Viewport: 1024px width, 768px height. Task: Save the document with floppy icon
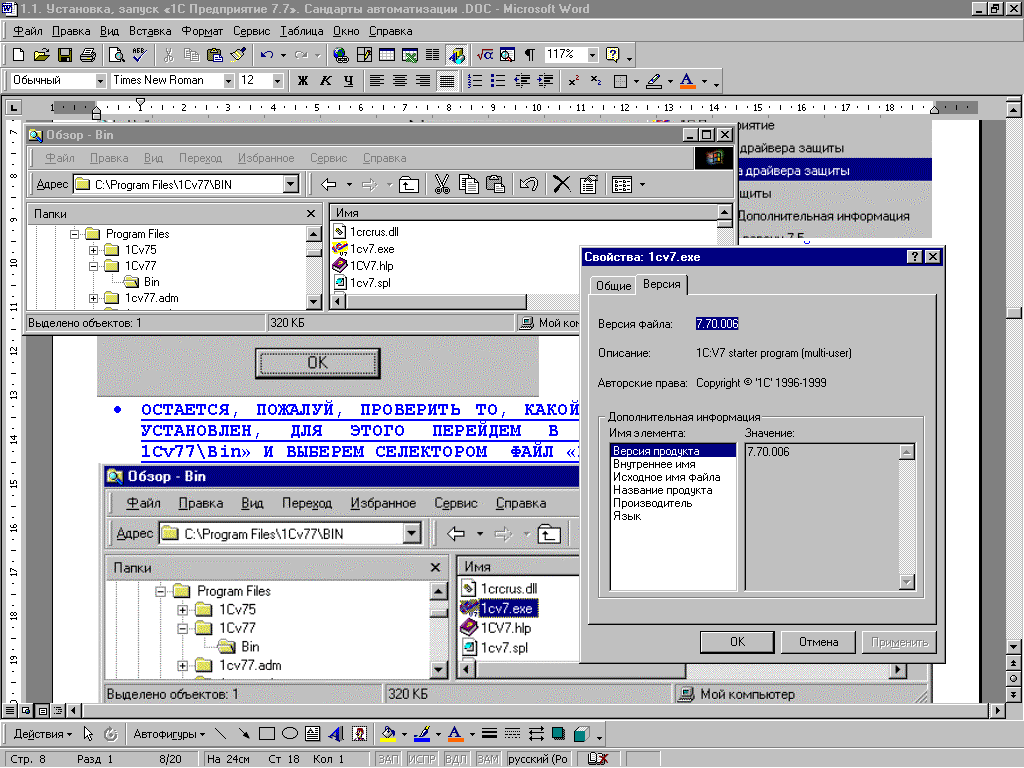(x=65, y=55)
